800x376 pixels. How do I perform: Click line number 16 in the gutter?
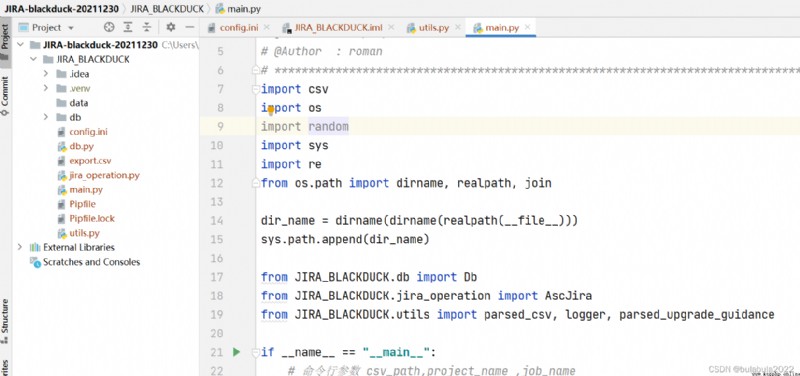point(216,258)
